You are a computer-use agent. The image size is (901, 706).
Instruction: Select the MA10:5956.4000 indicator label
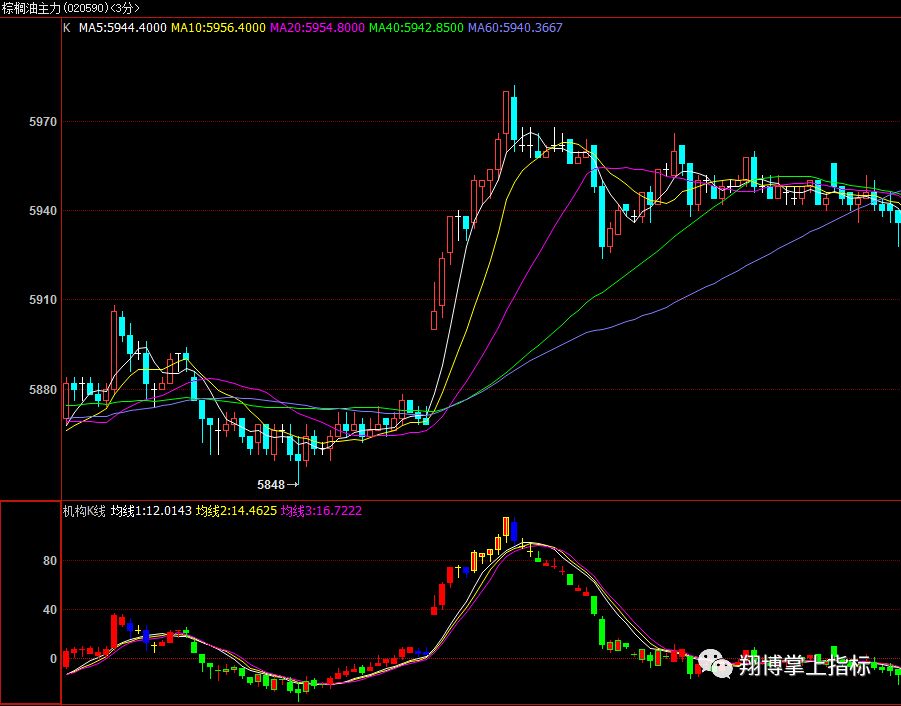tap(218, 28)
